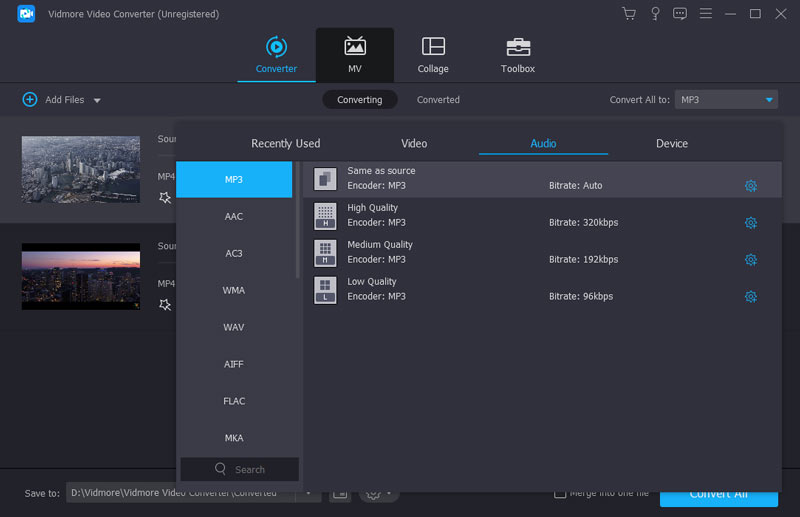The width and height of the screenshot is (800, 517).
Task: Choose AAC in the format list
Action: click(x=234, y=216)
